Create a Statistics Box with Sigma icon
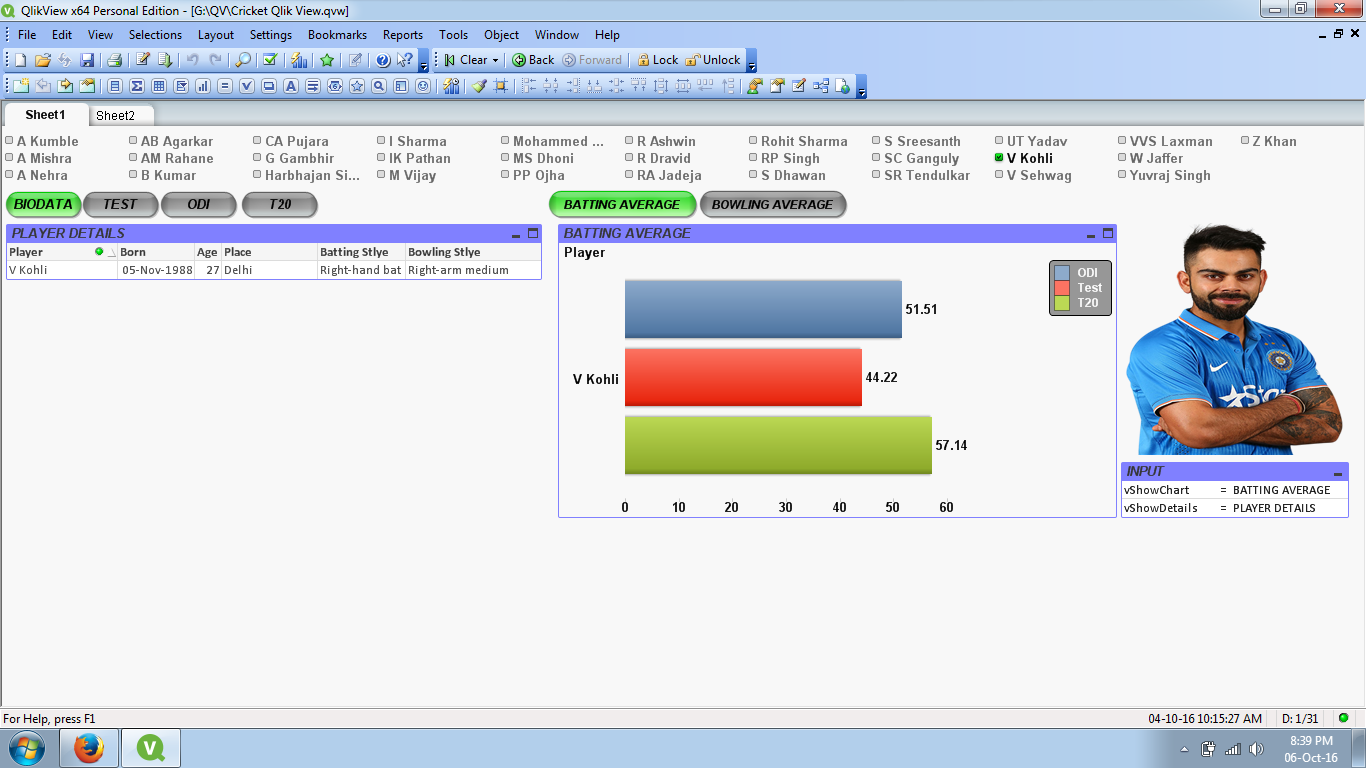Image resolution: width=1366 pixels, height=768 pixels. 137,86
